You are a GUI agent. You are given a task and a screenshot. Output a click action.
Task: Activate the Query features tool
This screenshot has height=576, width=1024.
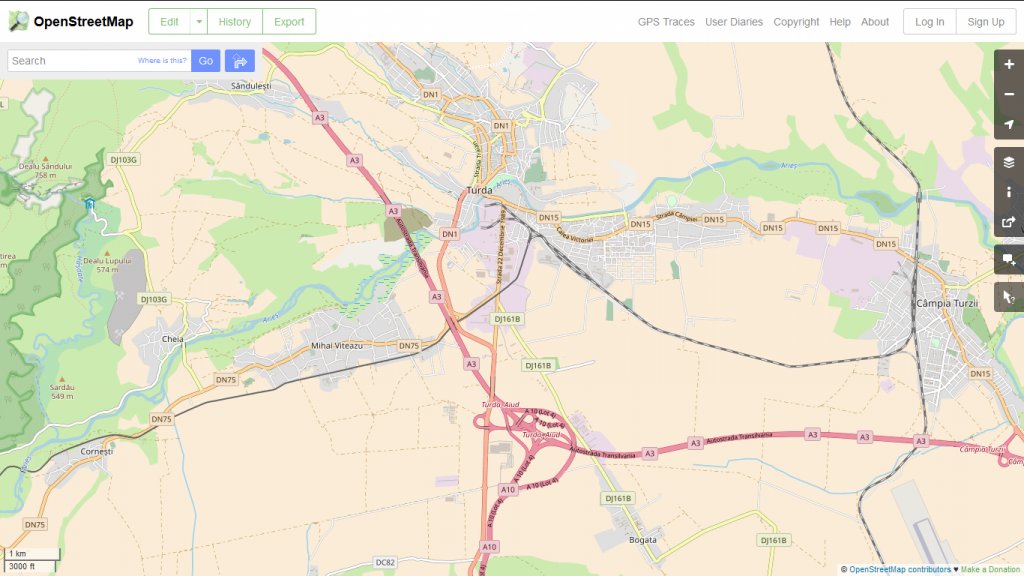click(x=1008, y=297)
